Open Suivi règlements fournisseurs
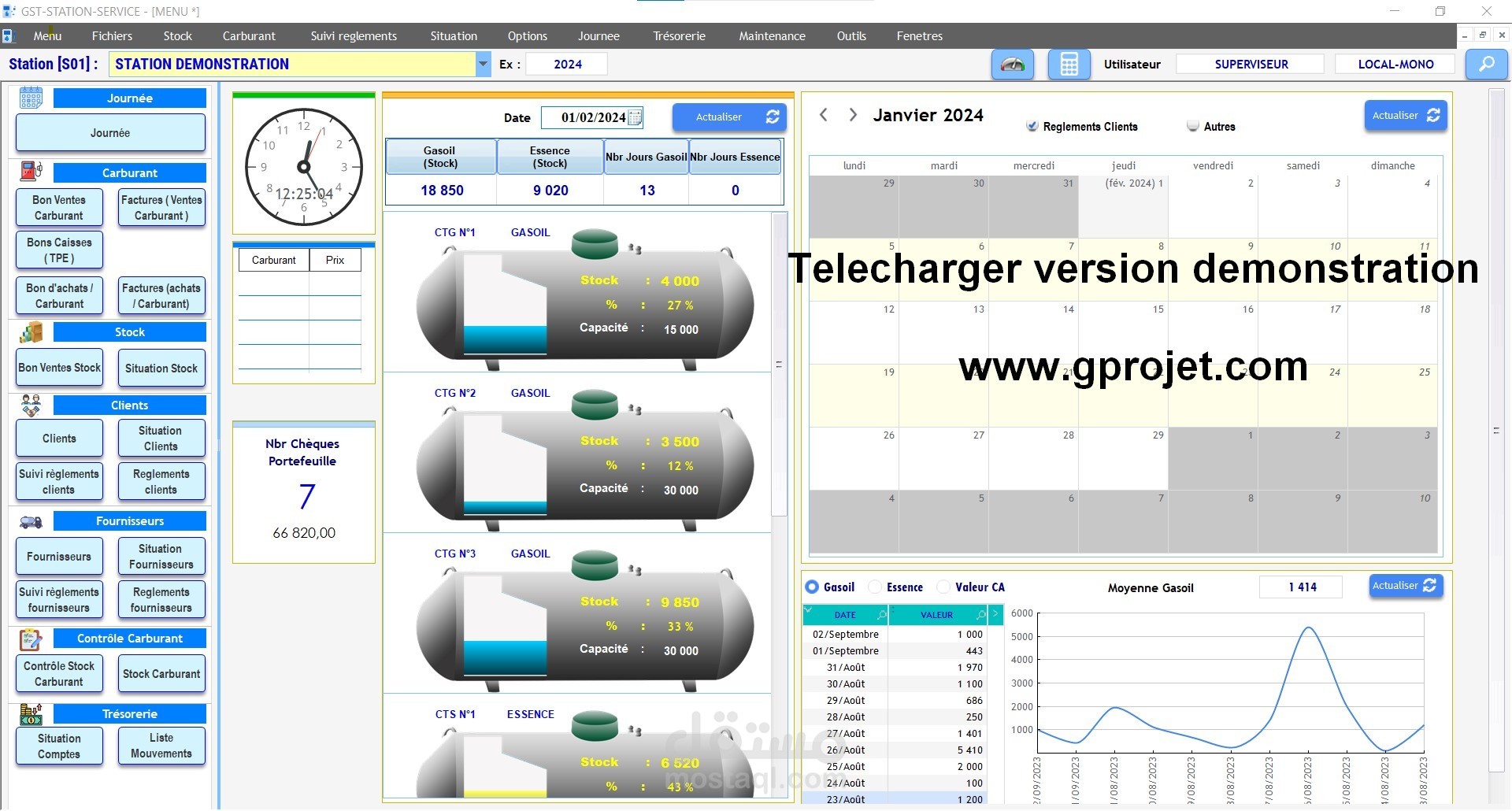1512x811 pixels. [x=59, y=600]
